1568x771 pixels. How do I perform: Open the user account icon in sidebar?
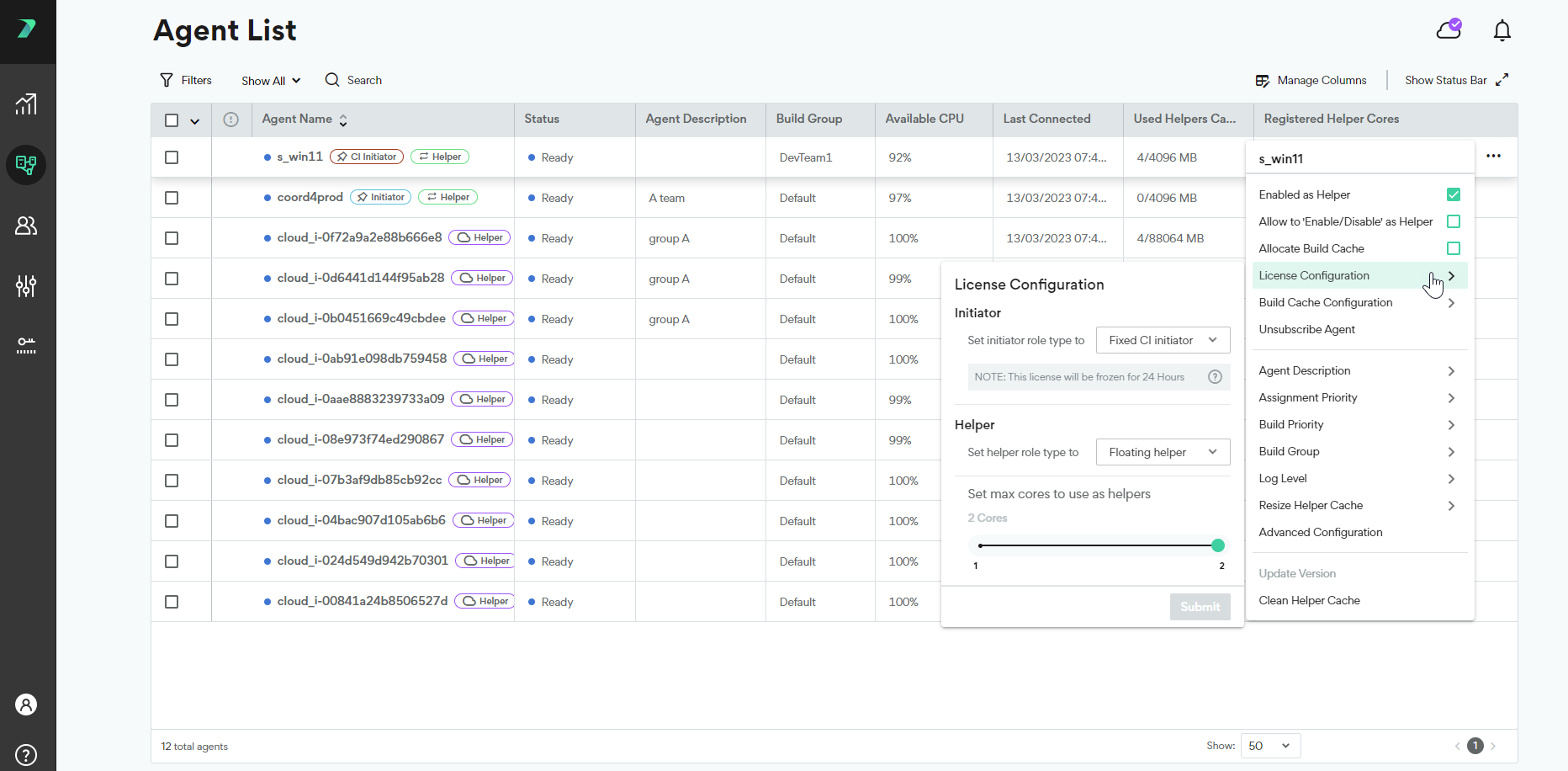tap(26, 705)
